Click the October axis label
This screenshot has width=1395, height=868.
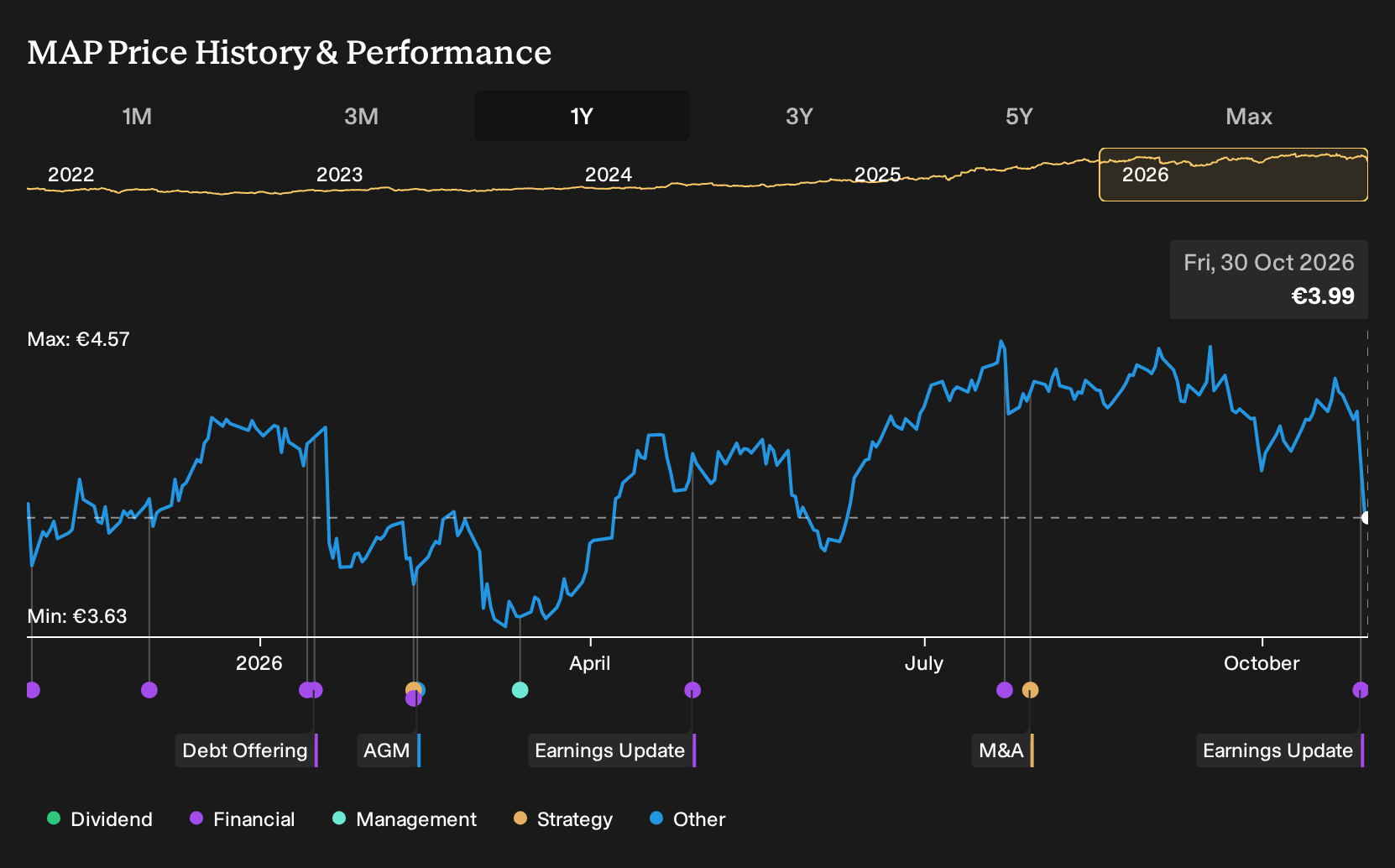tap(1261, 663)
